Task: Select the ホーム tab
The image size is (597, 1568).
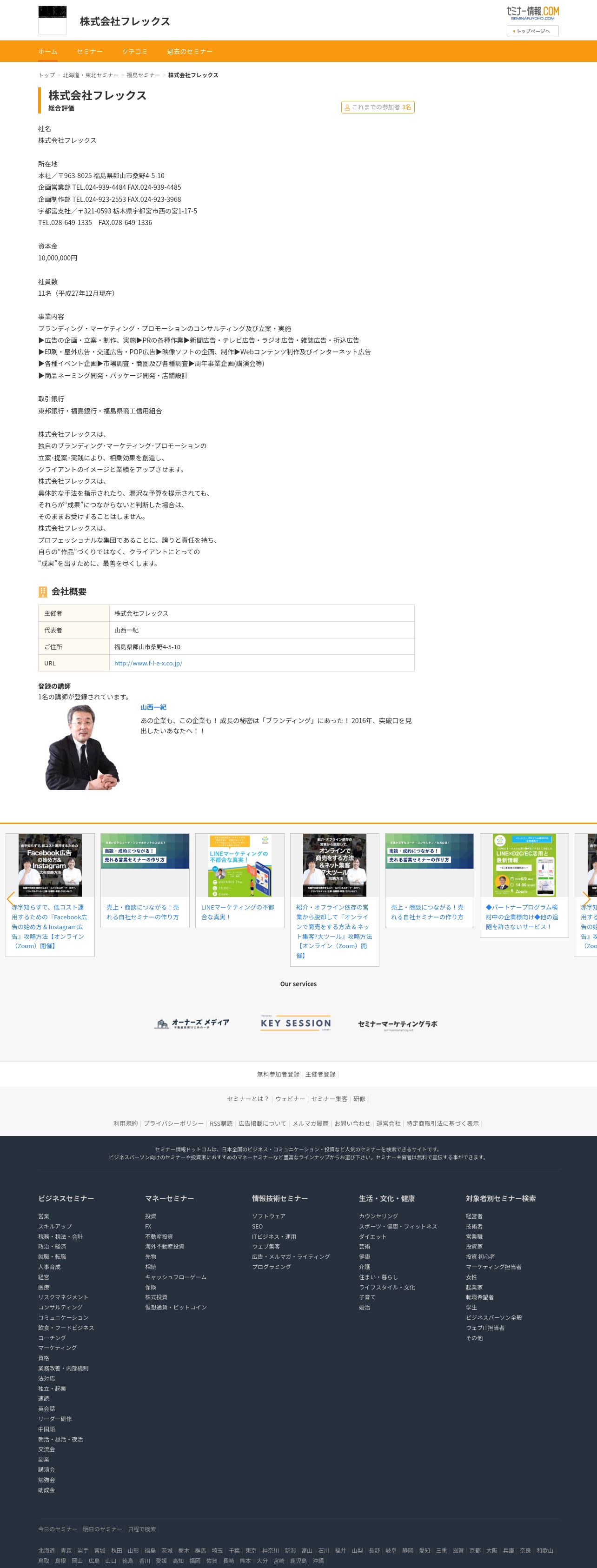Action: click(x=48, y=52)
